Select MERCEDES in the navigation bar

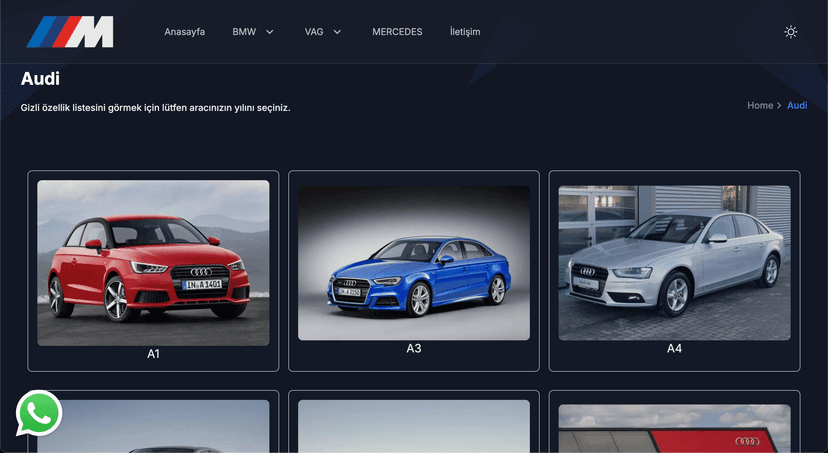click(x=397, y=32)
